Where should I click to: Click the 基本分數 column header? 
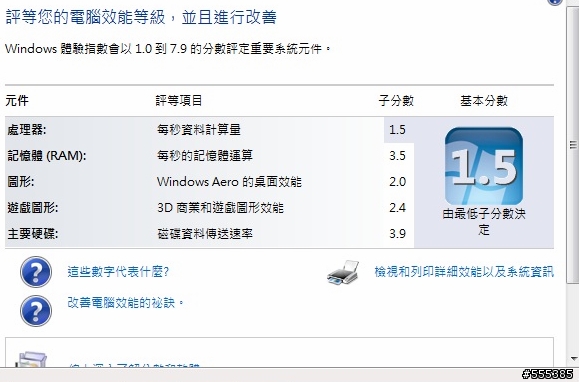[484, 100]
